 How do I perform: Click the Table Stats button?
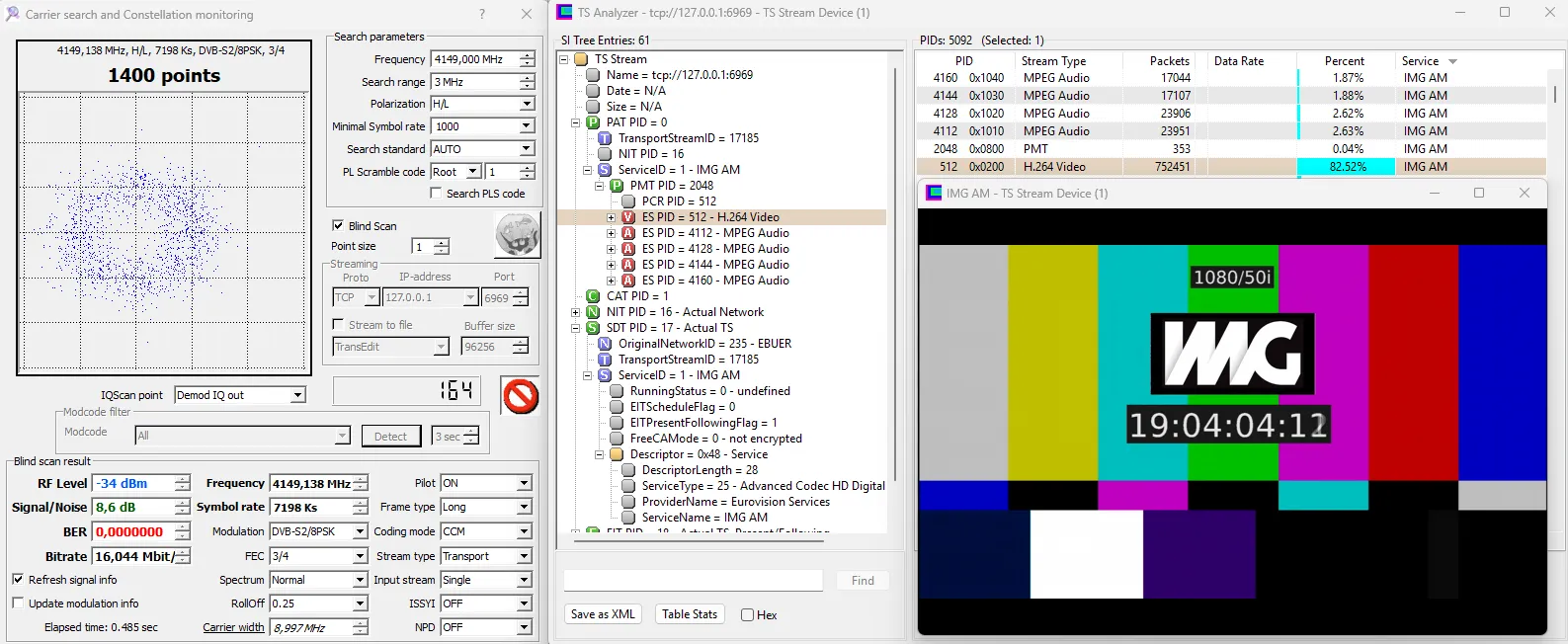click(690, 614)
